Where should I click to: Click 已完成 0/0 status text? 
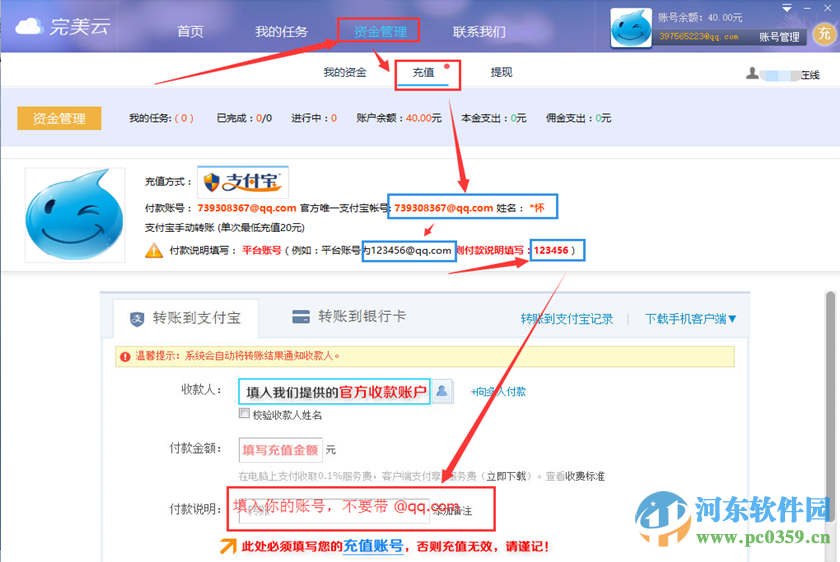pyautogui.click(x=244, y=118)
